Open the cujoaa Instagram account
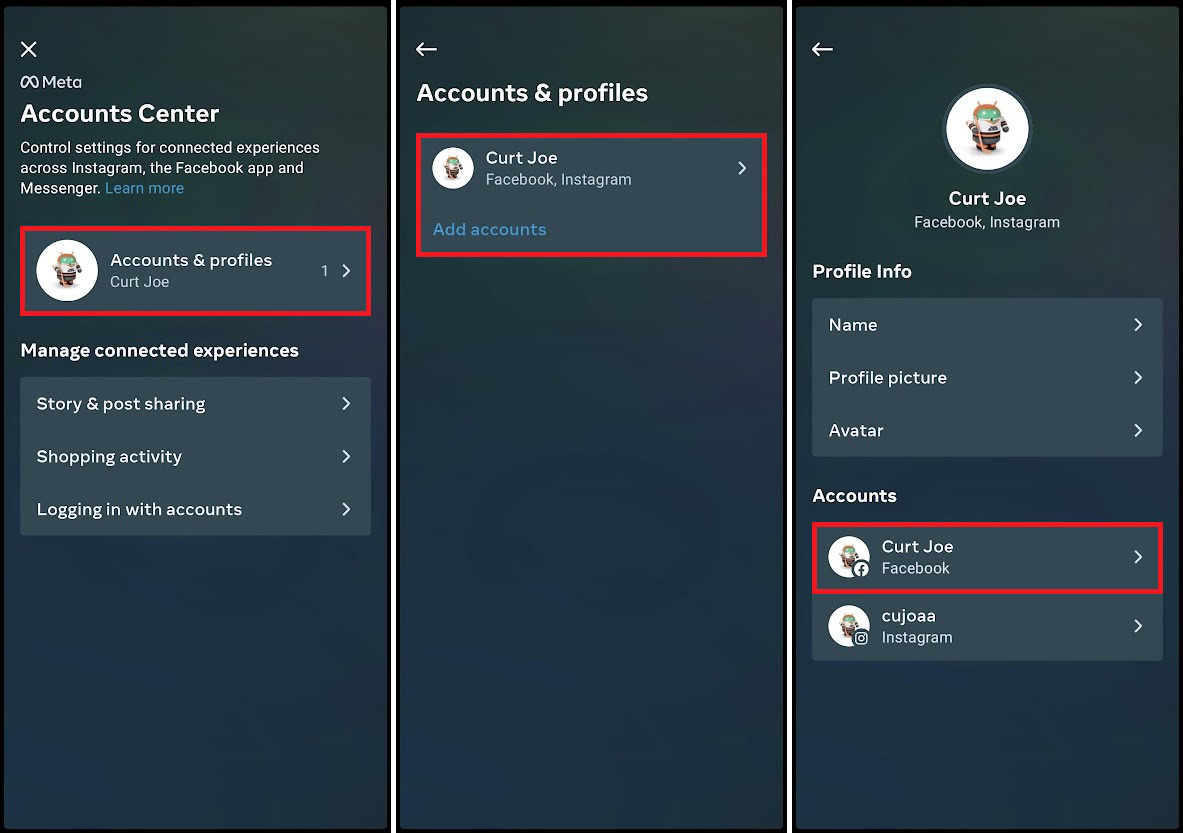Screen dimensions: 1183x833 [987, 627]
